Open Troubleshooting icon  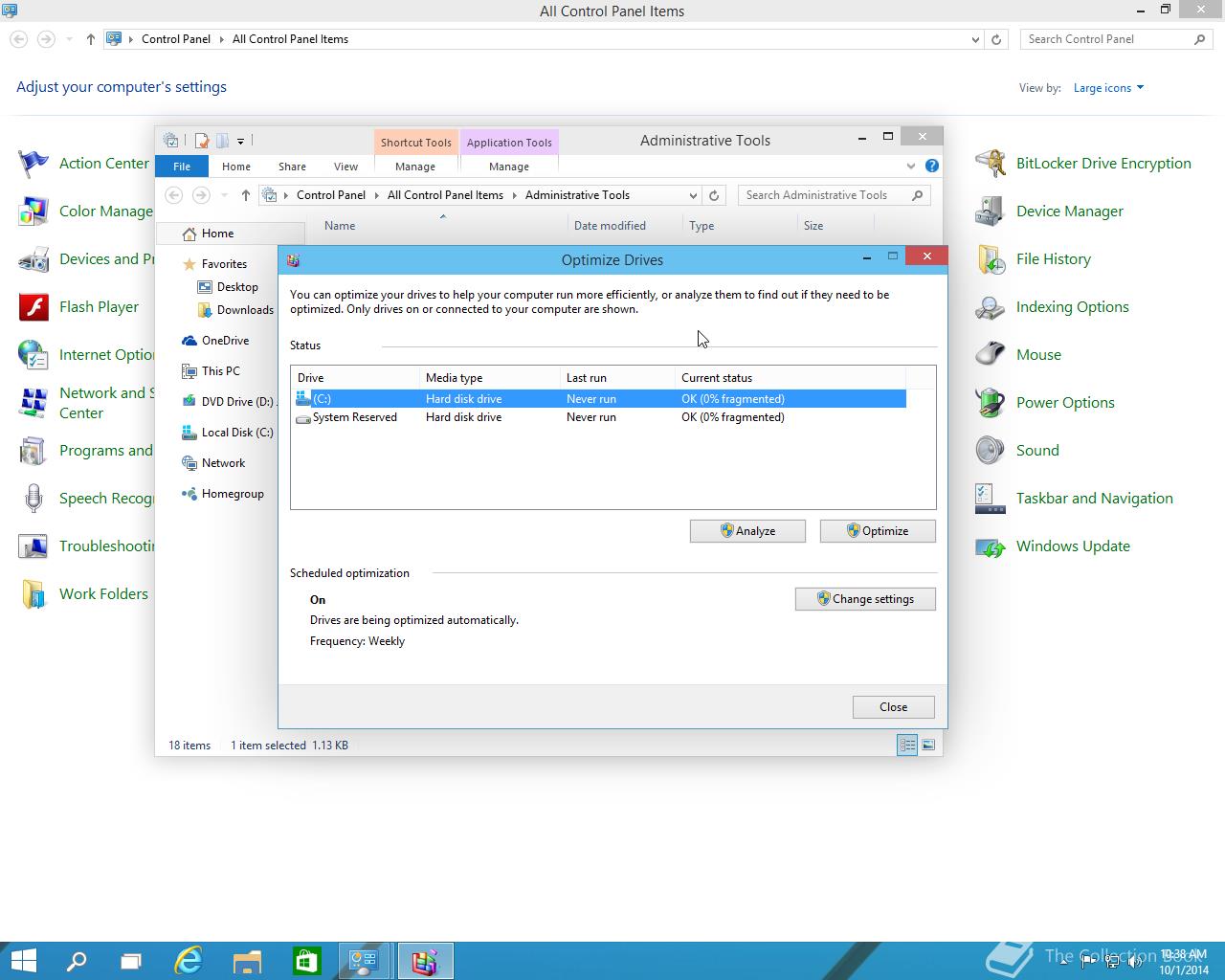[33, 546]
